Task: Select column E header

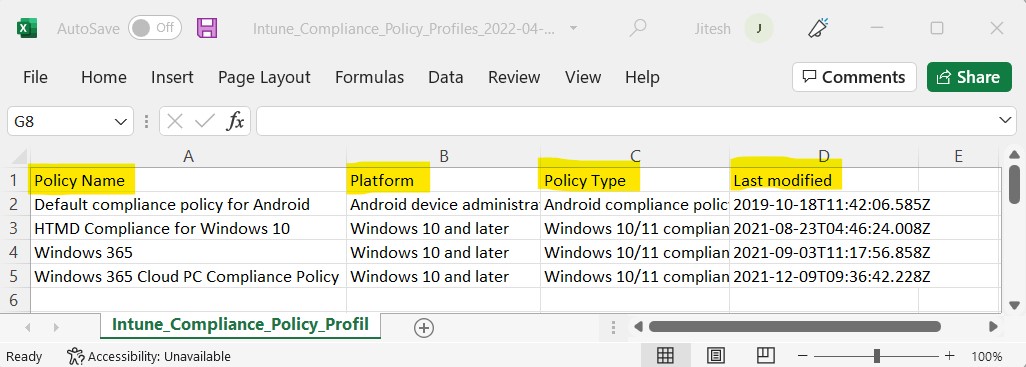Action: [959, 156]
